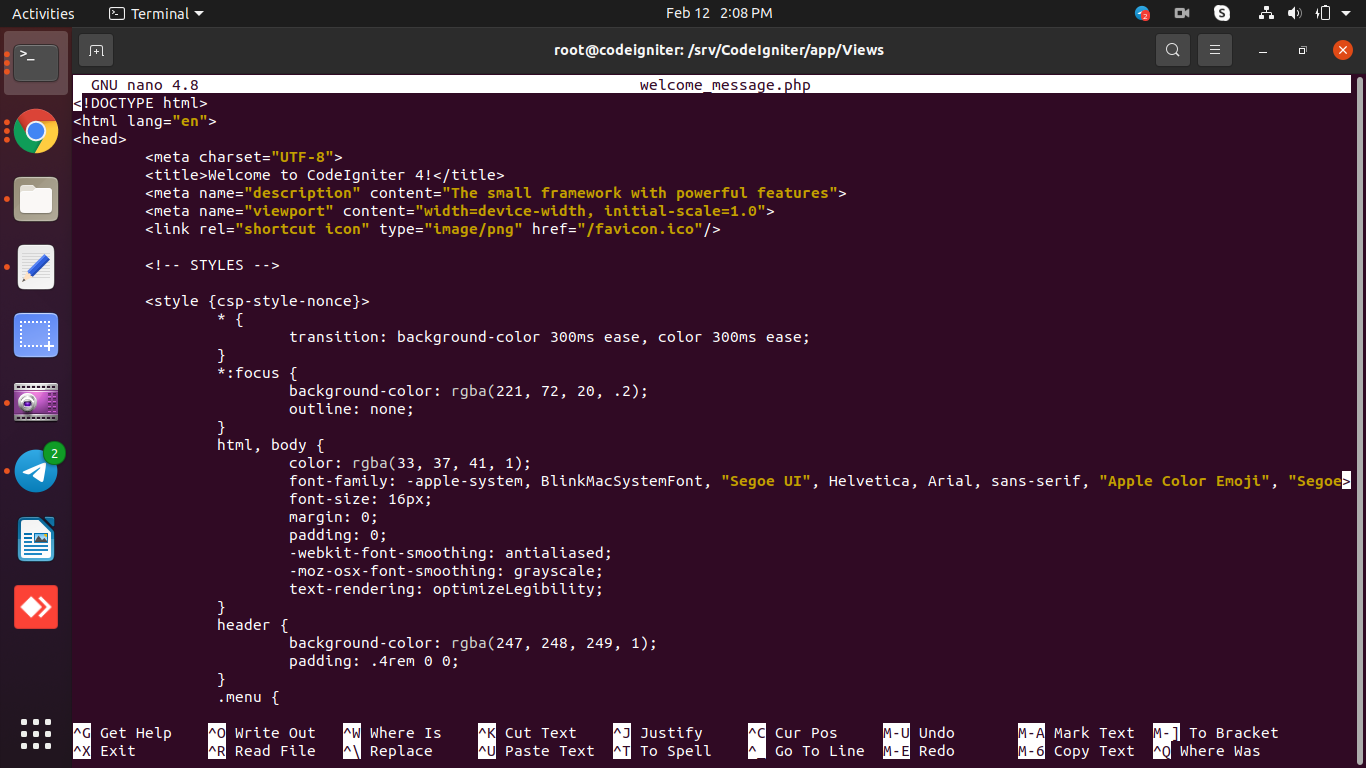Open the volume indicator icon
The image size is (1366, 768).
click(1295, 13)
